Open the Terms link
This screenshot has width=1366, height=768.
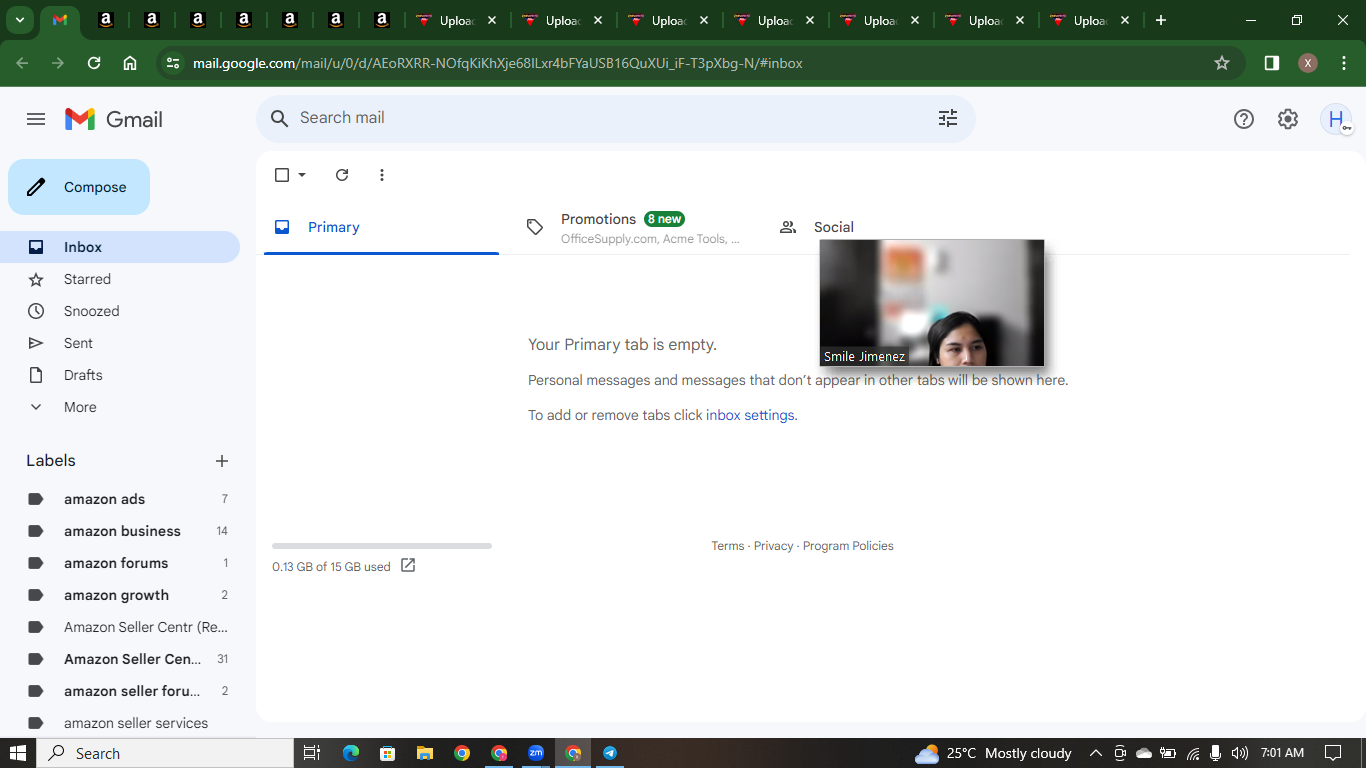727,546
